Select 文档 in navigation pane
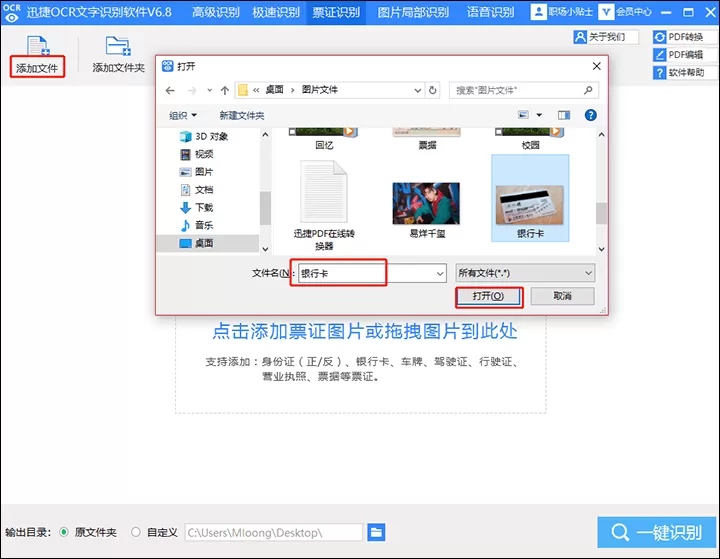This screenshot has height=559, width=720. (x=197, y=190)
